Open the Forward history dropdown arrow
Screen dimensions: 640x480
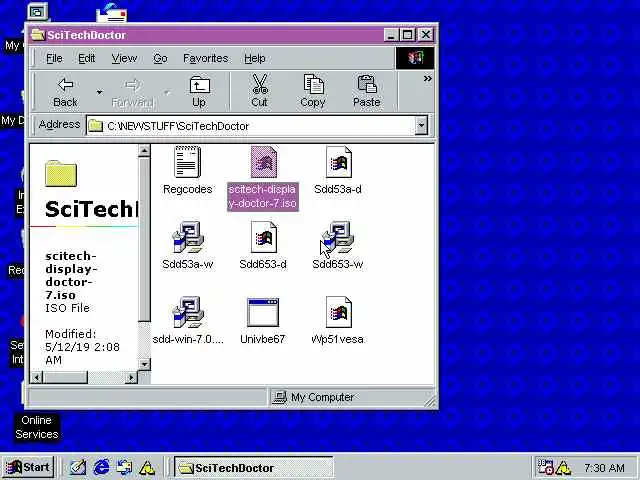[167, 92]
